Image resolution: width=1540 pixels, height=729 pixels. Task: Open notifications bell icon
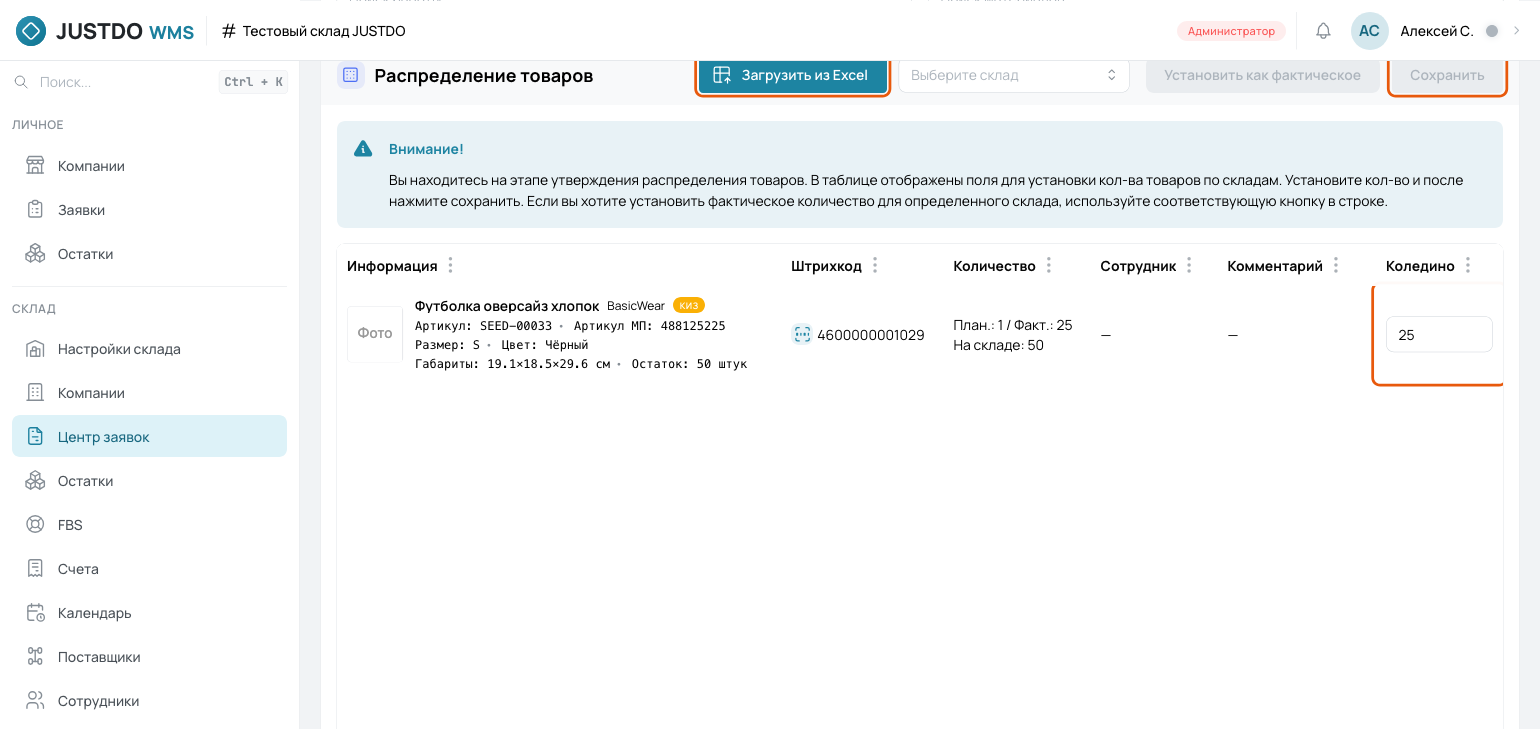tap(1323, 31)
